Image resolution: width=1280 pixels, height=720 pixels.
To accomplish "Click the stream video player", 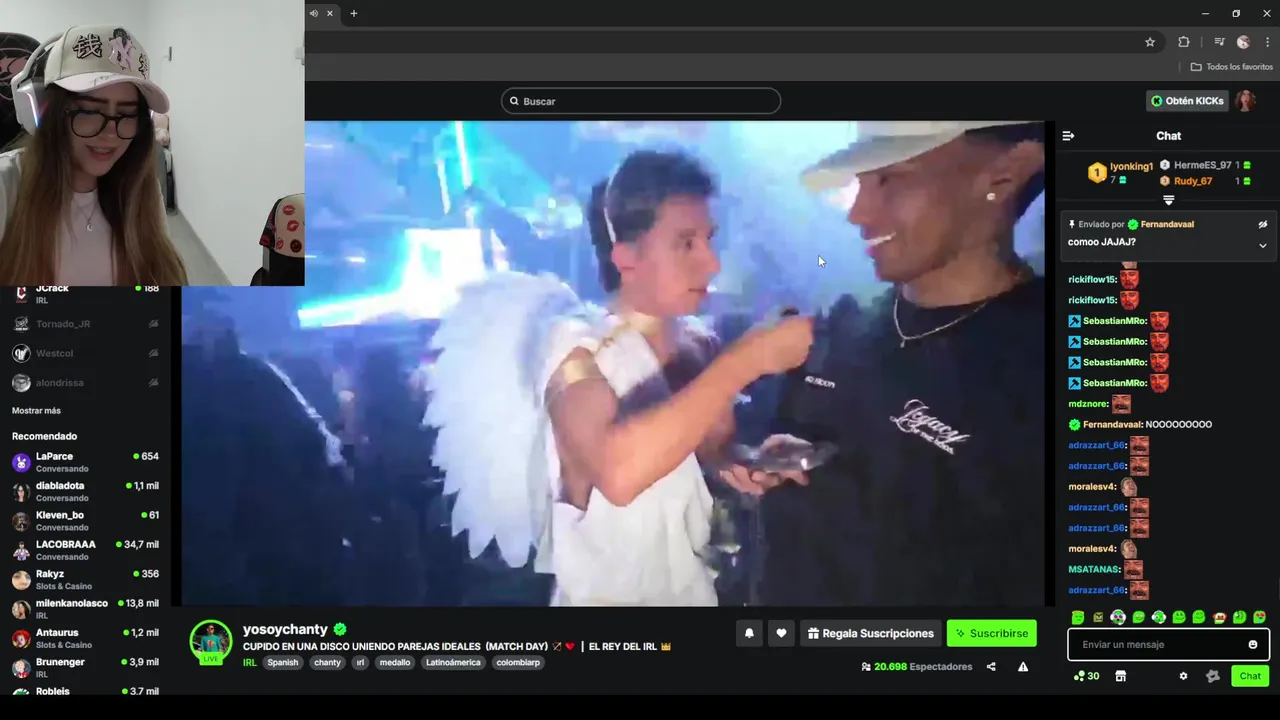I will point(613,363).
